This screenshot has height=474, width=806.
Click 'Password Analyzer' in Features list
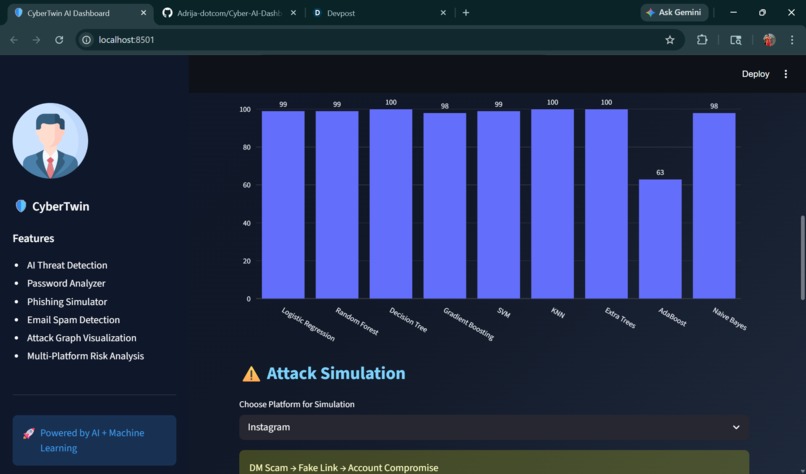(x=66, y=283)
